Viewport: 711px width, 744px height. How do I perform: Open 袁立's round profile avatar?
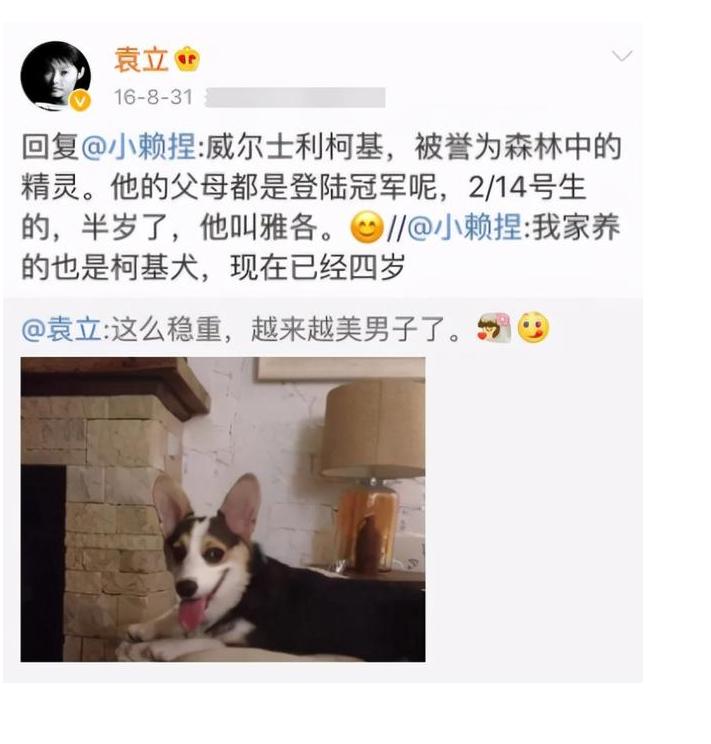point(56,76)
